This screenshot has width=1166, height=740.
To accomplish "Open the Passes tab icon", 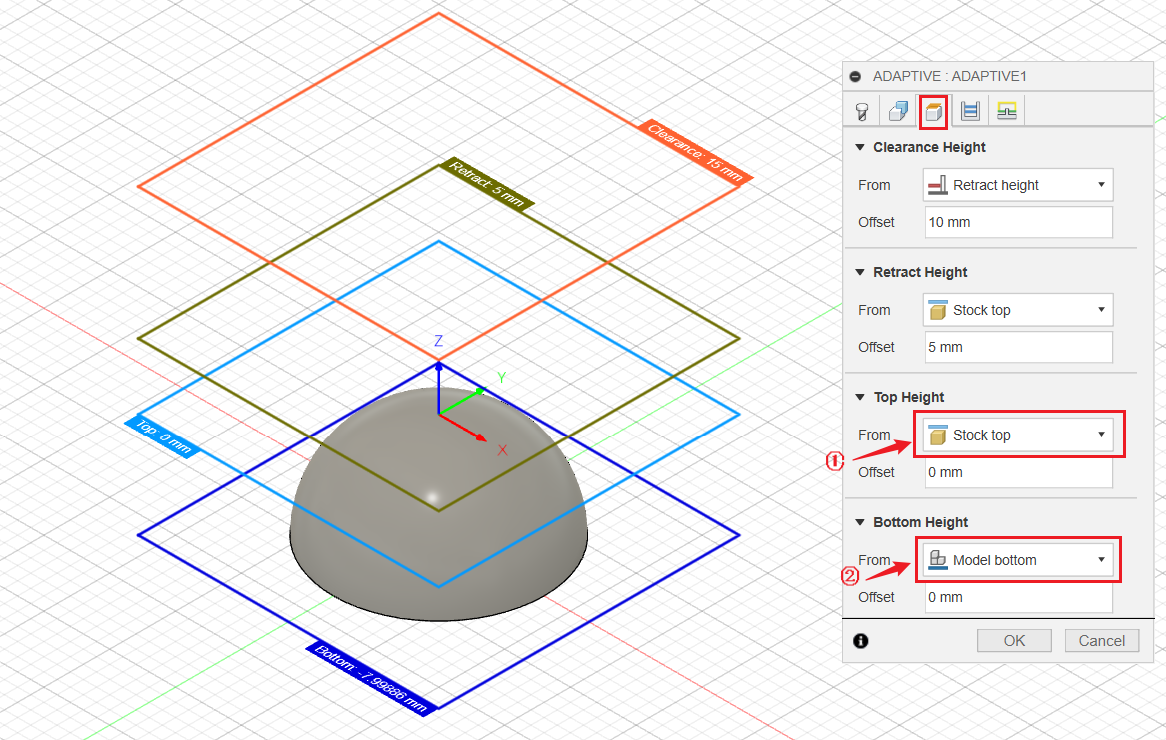I will pos(969,110).
